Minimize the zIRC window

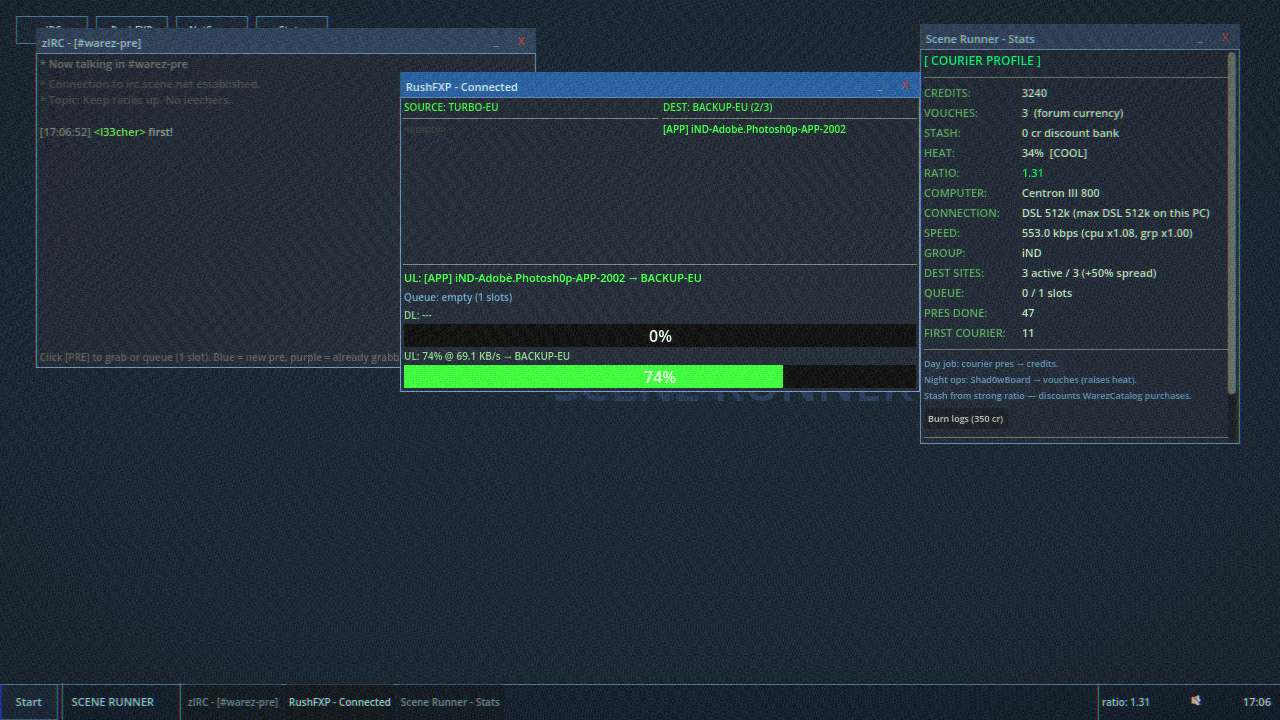tap(496, 41)
